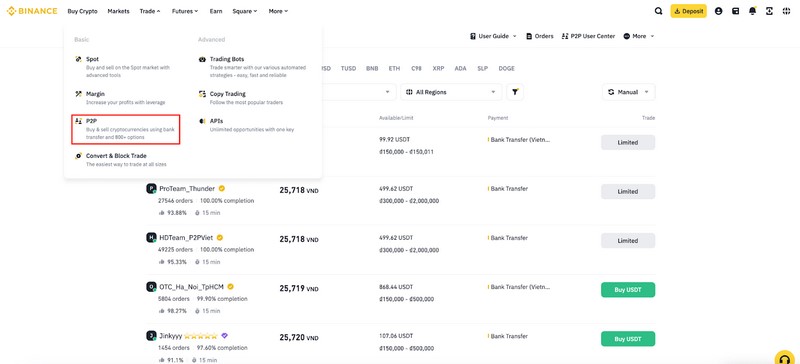Click the 25,720 VND price
This screenshot has height=364, width=800.
[x=299, y=337]
